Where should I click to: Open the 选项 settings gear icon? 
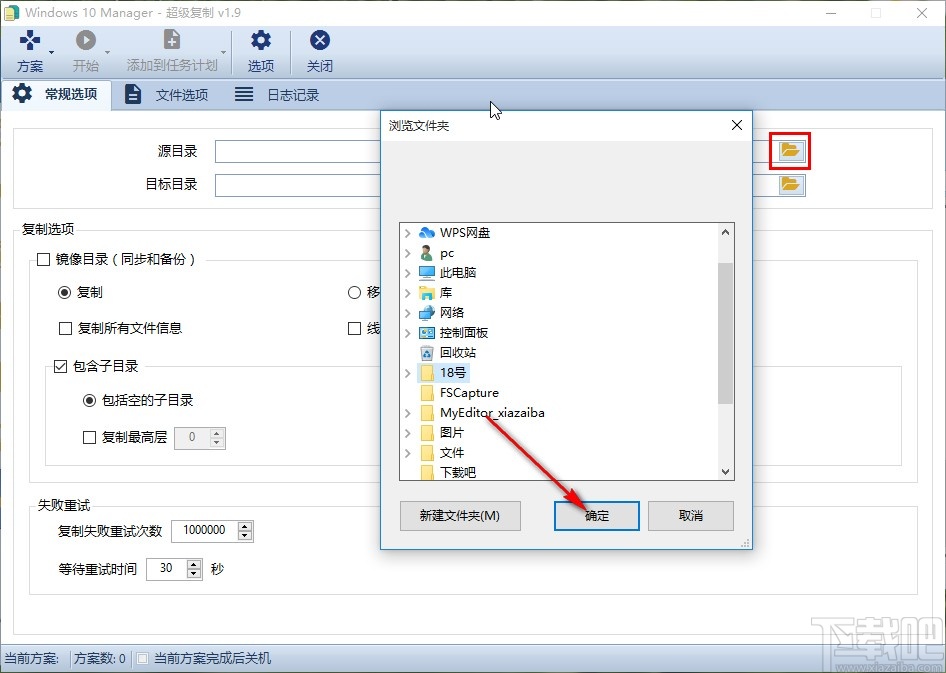260,40
